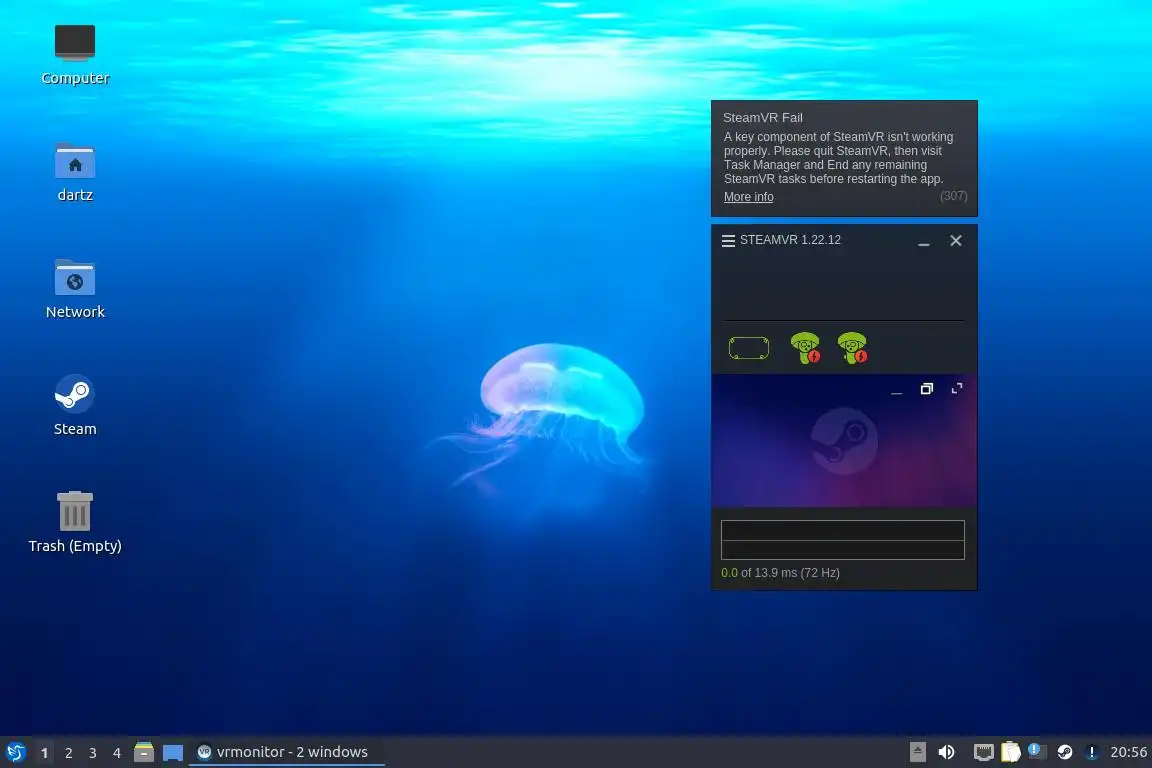The width and height of the screenshot is (1152, 768).
Task: Click the VR headset status icon
Action: point(749,348)
